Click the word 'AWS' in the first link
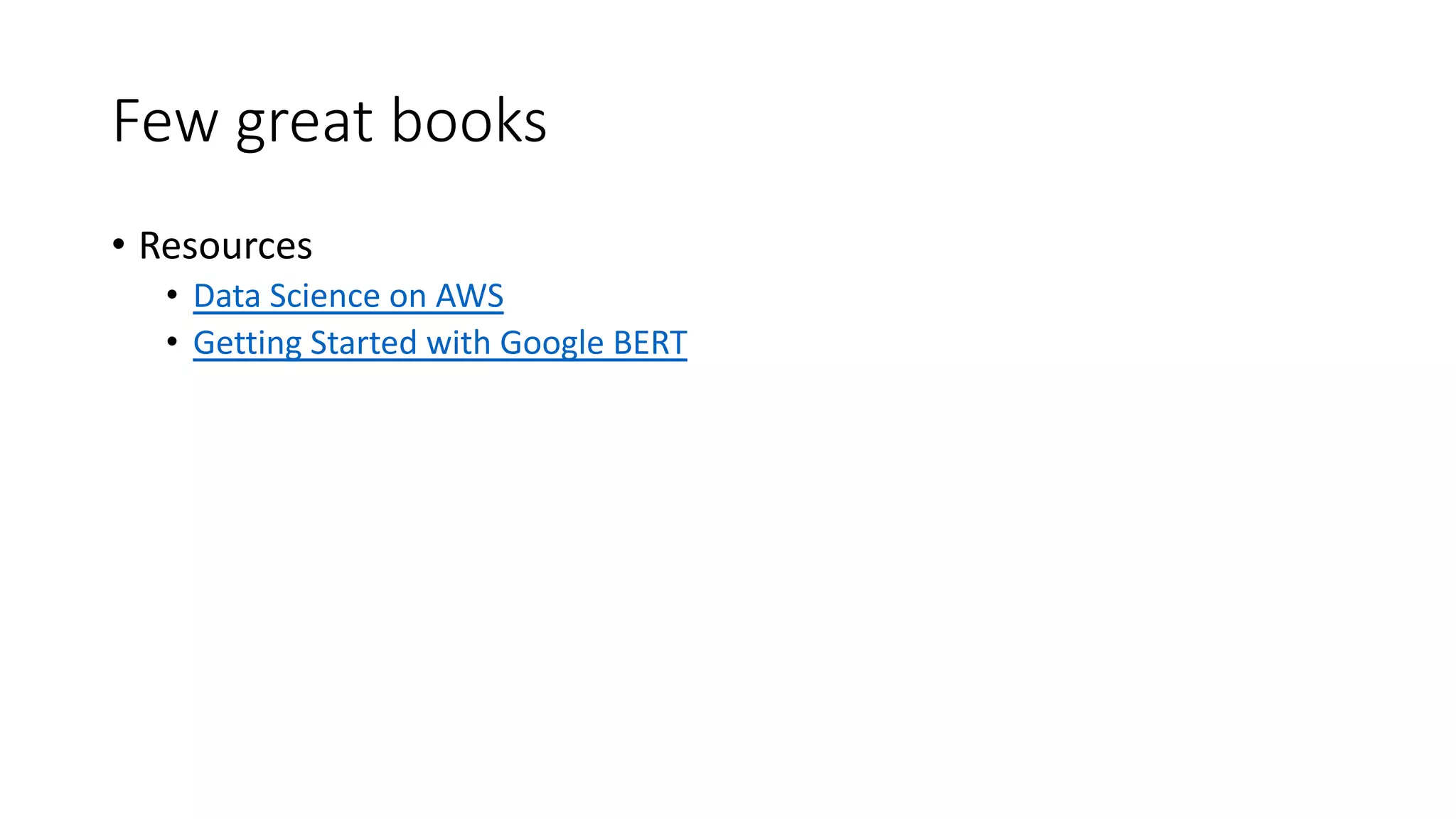 (469, 296)
